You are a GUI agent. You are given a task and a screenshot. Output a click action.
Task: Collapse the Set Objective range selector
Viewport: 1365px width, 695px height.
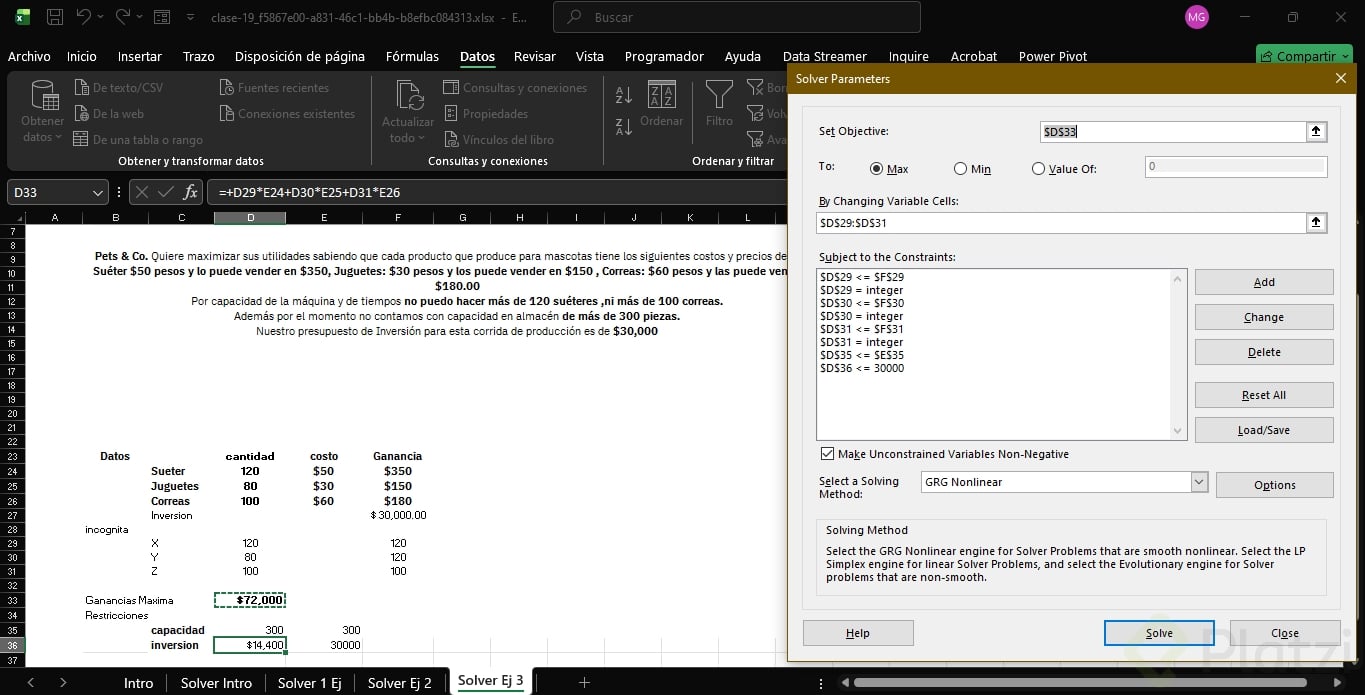(x=1316, y=132)
